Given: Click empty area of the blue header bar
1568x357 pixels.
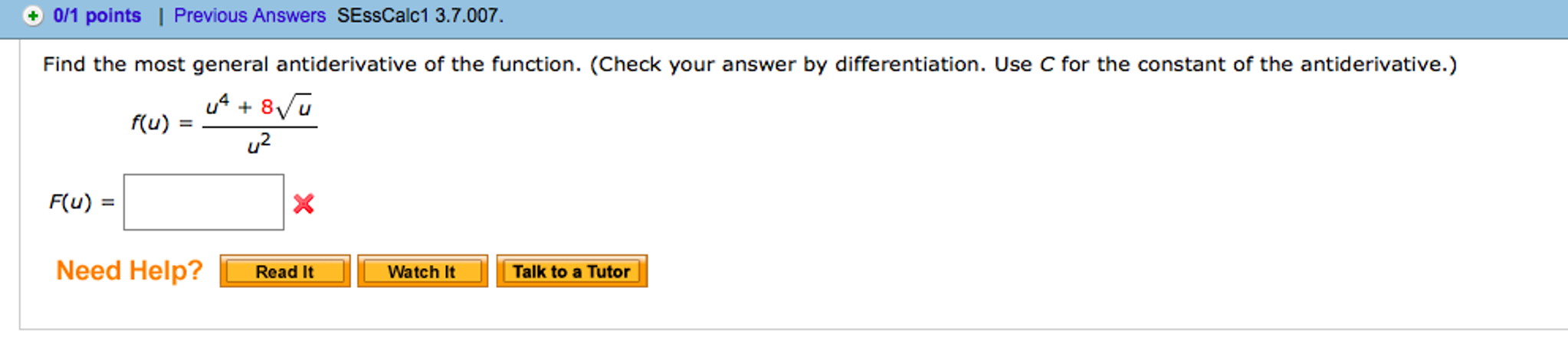Looking at the screenshot, I should tap(996, 16).
